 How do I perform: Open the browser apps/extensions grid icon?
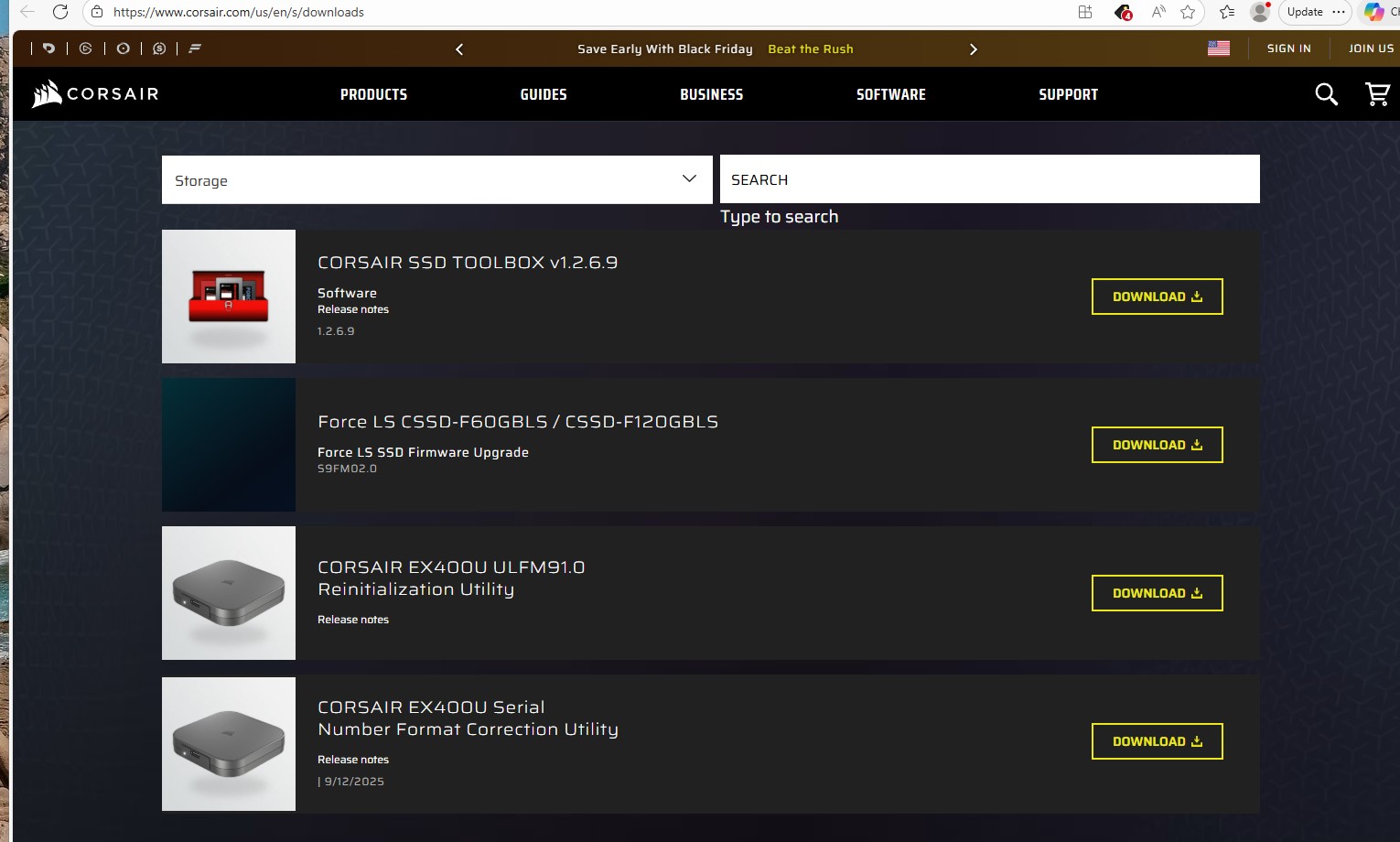pyautogui.click(x=1085, y=12)
